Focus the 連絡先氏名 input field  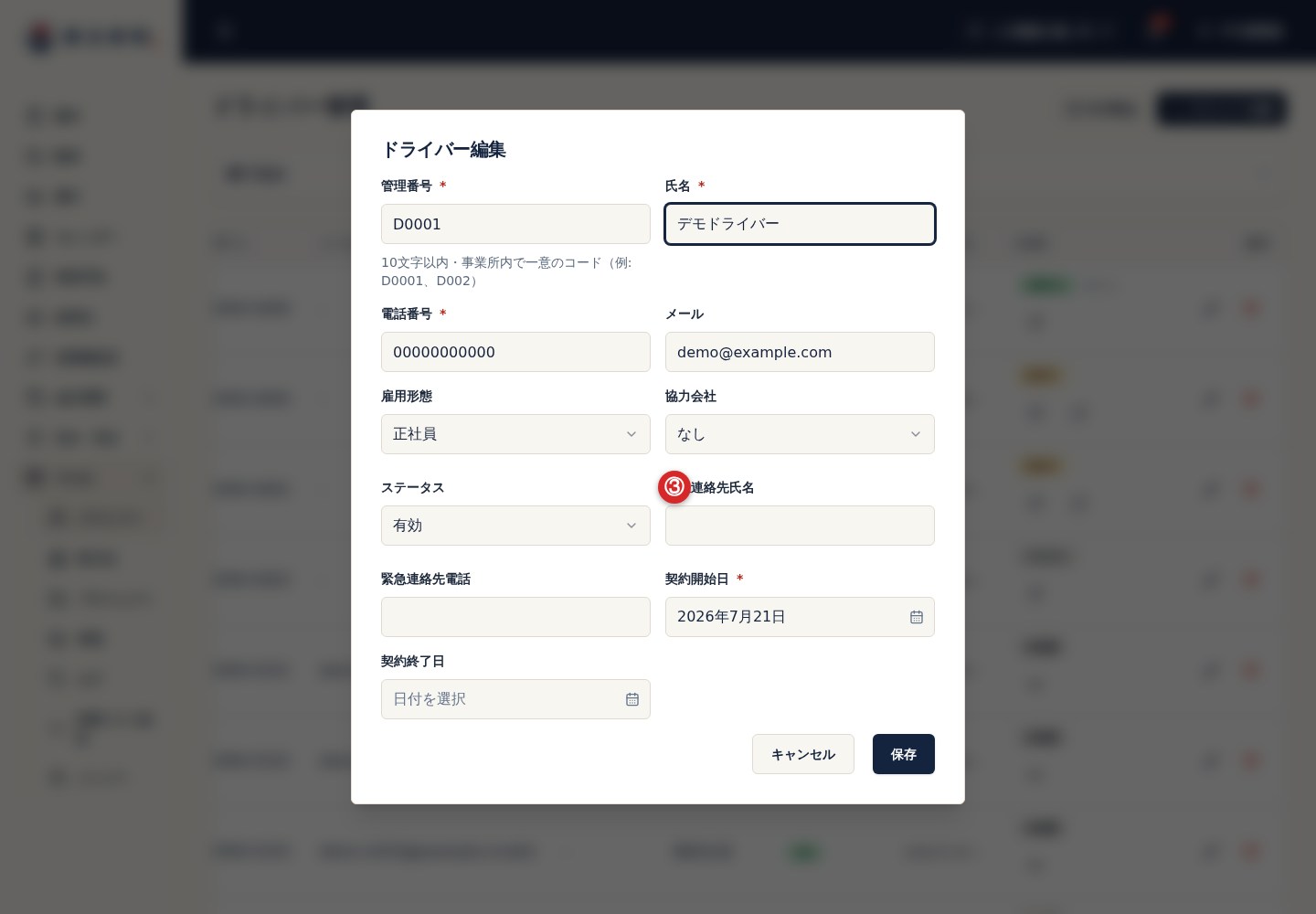[x=800, y=526]
